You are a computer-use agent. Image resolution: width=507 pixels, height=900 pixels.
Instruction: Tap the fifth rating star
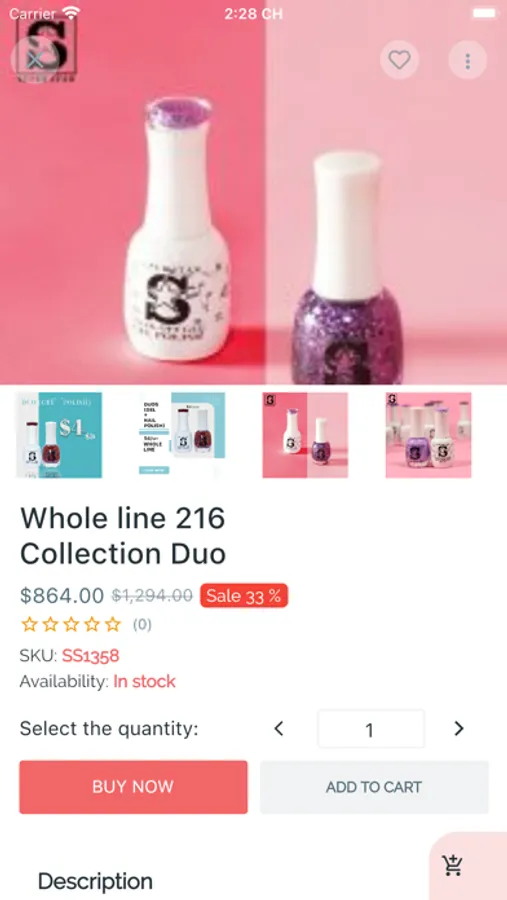pyautogui.click(x=113, y=624)
